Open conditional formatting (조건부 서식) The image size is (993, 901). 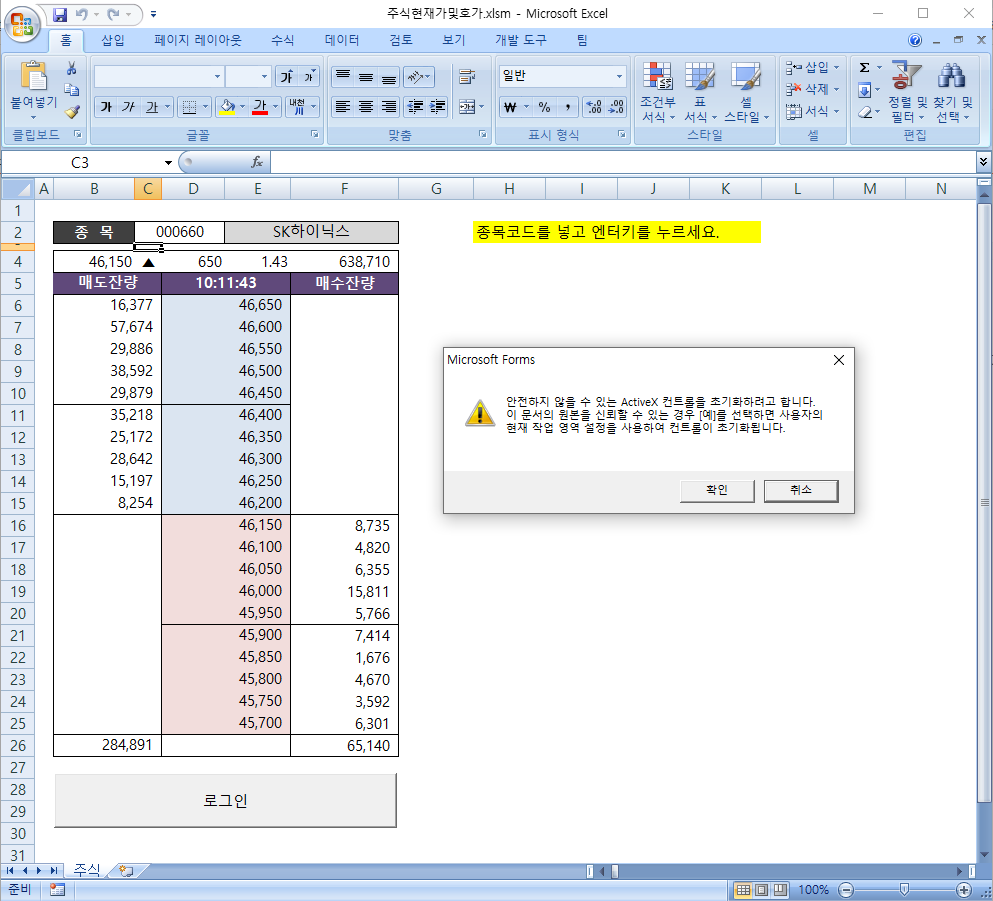click(x=658, y=92)
